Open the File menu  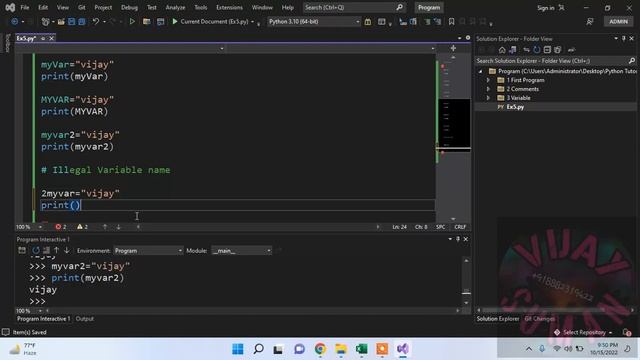click(x=25, y=7)
